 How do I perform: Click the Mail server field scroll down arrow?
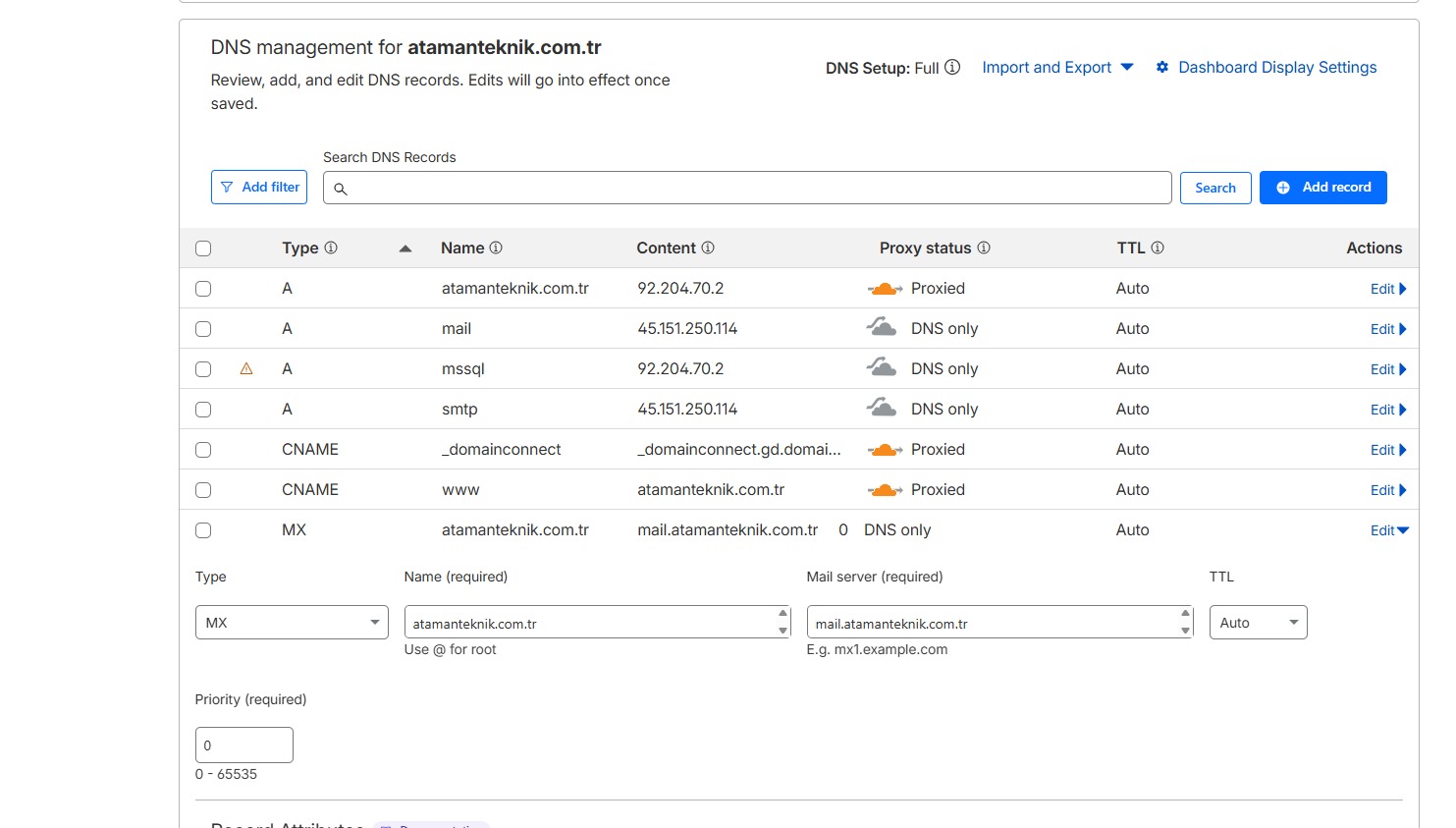(x=1185, y=631)
